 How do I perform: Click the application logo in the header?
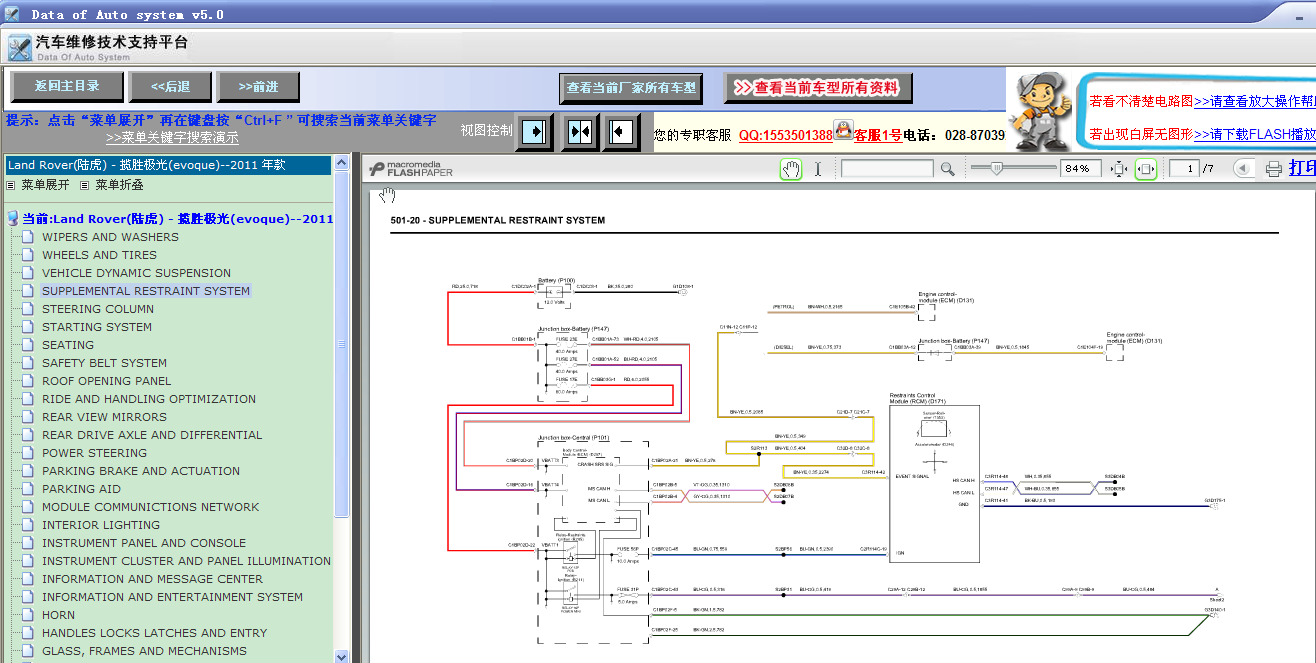click(20, 47)
